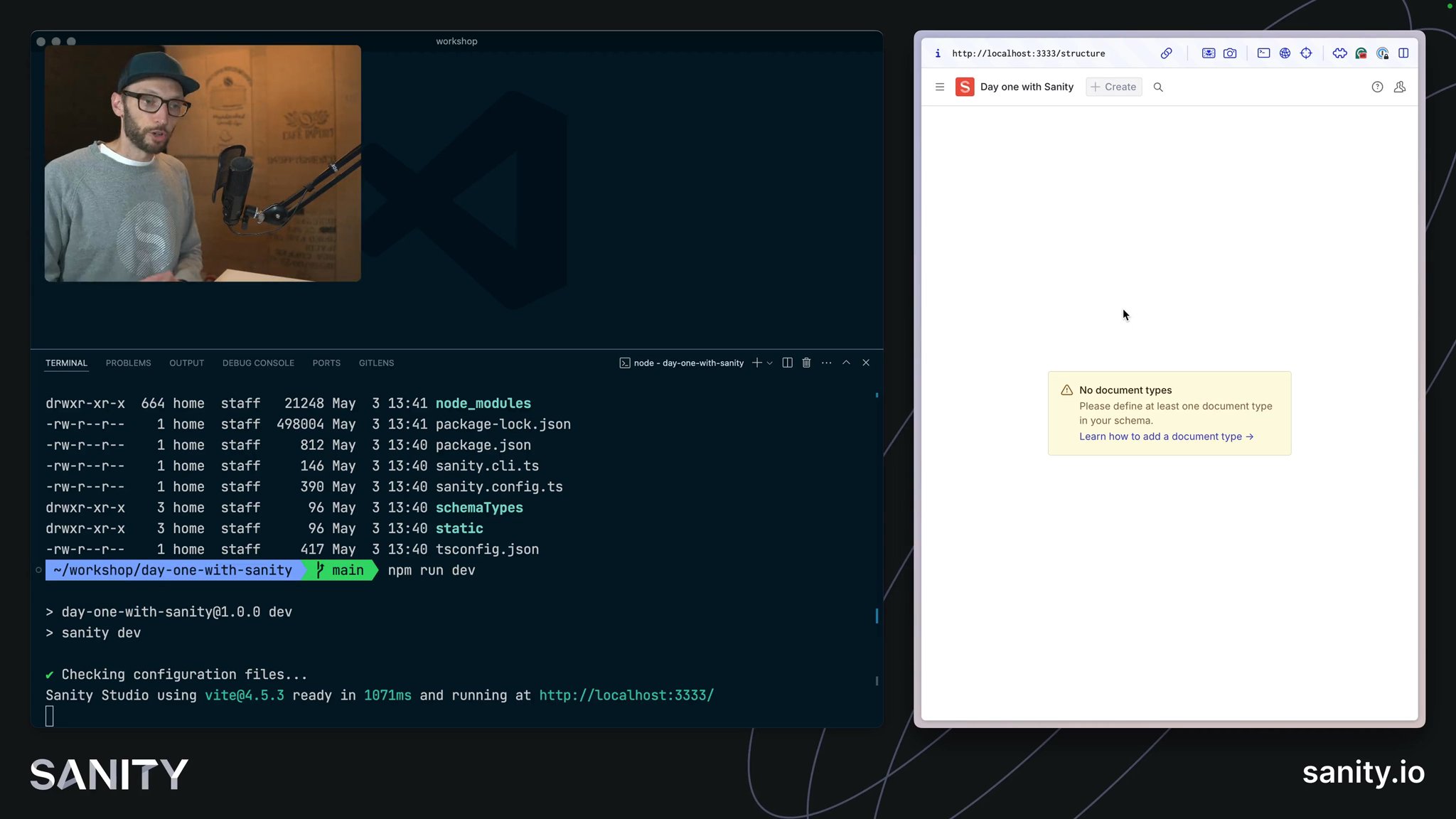Open the DEBUG CONSOLE tab
The width and height of the screenshot is (1456, 819).
point(258,363)
